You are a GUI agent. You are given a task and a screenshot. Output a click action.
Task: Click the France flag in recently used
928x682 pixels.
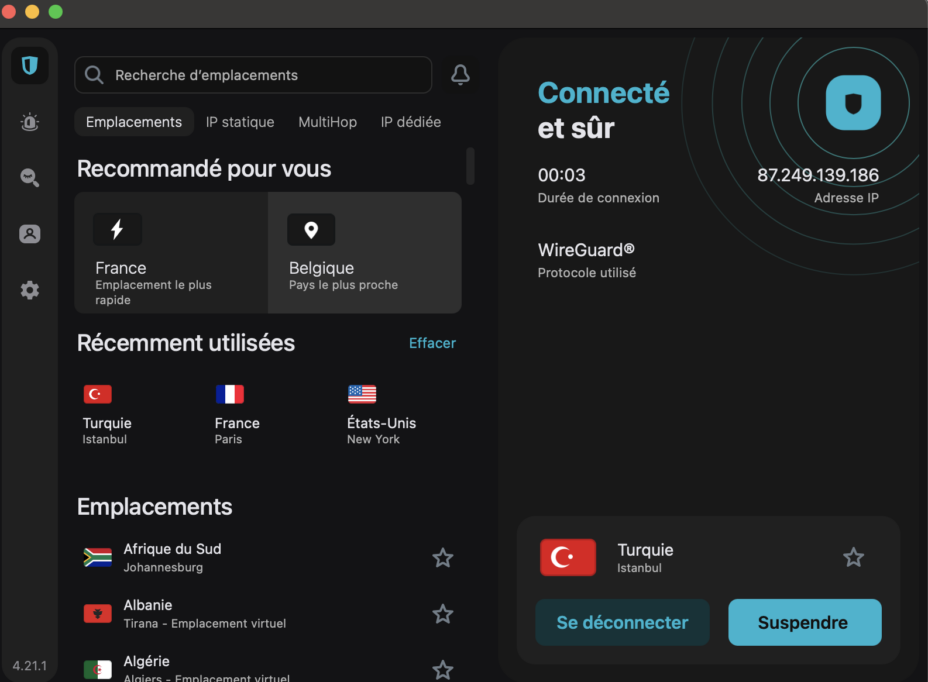tap(230, 394)
